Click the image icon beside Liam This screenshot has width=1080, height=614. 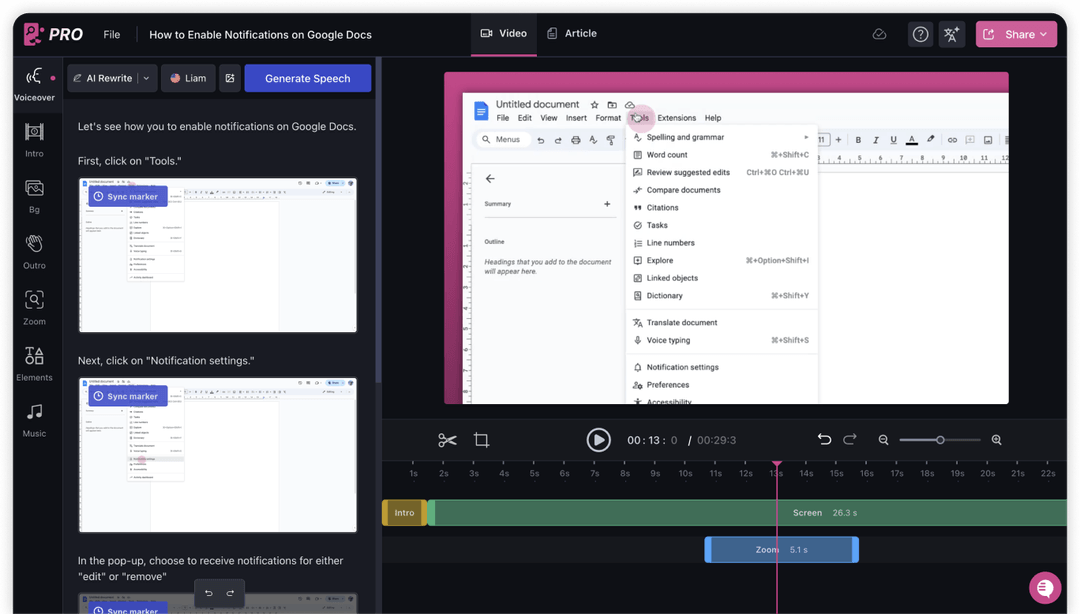pyautogui.click(x=230, y=79)
